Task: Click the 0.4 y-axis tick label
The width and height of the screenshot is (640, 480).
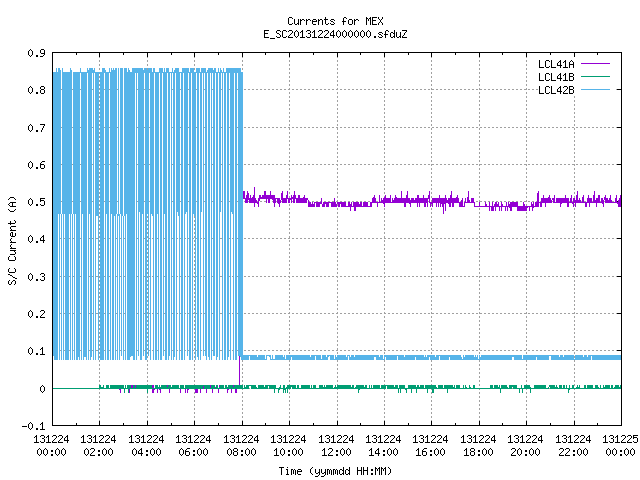Action: pyautogui.click(x=36, y=239)
